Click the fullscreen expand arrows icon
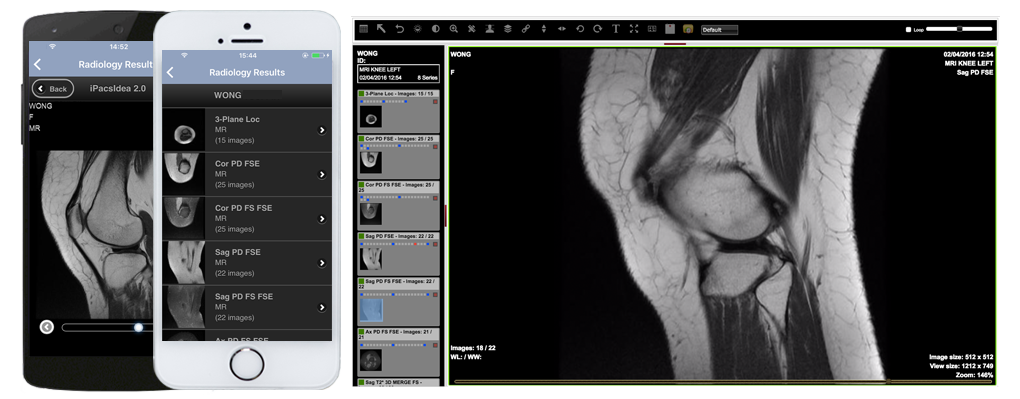Screen dimensions: 1020x399 click(x=634, y=29)
